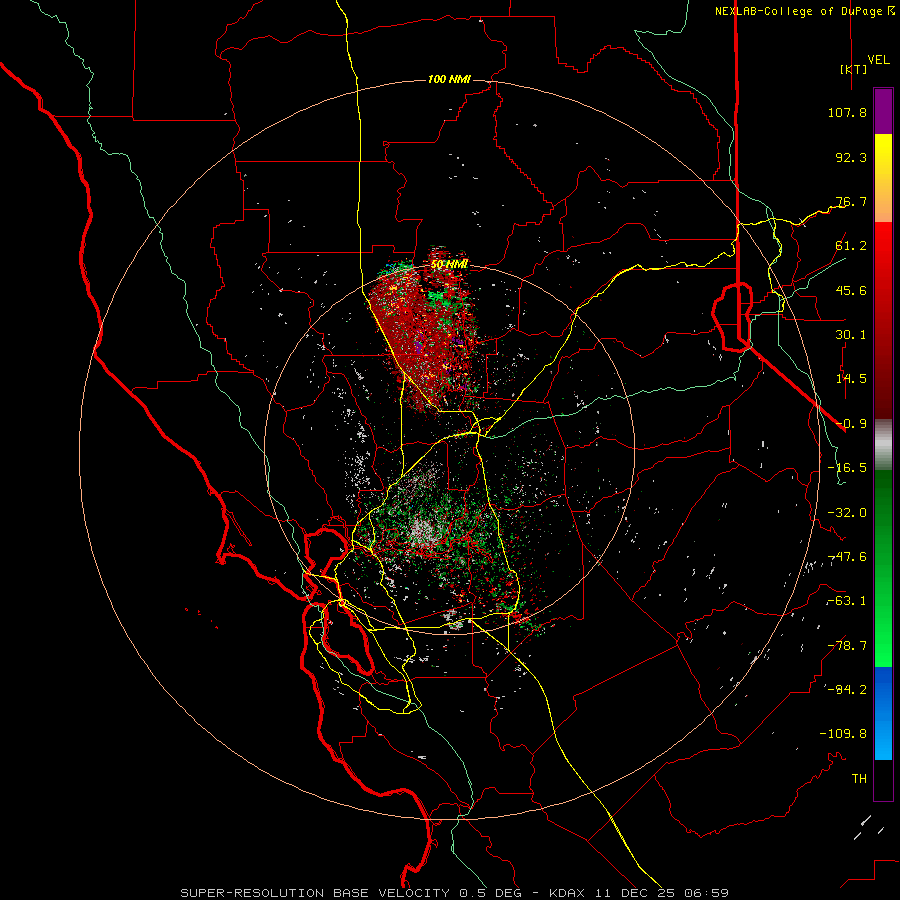Screen dimensions: 900x900
Task: Select the -109.8 knot scale value
Action: [x=843, y=734]
